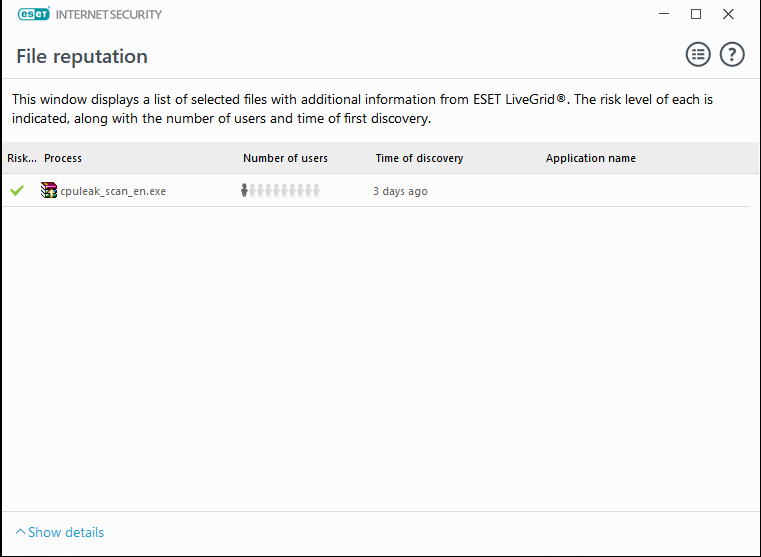This screenshot has height=557, width=761.
Task: Select the cpuleak_scan_en.exe file name
Action: click(x=113, y=191)
